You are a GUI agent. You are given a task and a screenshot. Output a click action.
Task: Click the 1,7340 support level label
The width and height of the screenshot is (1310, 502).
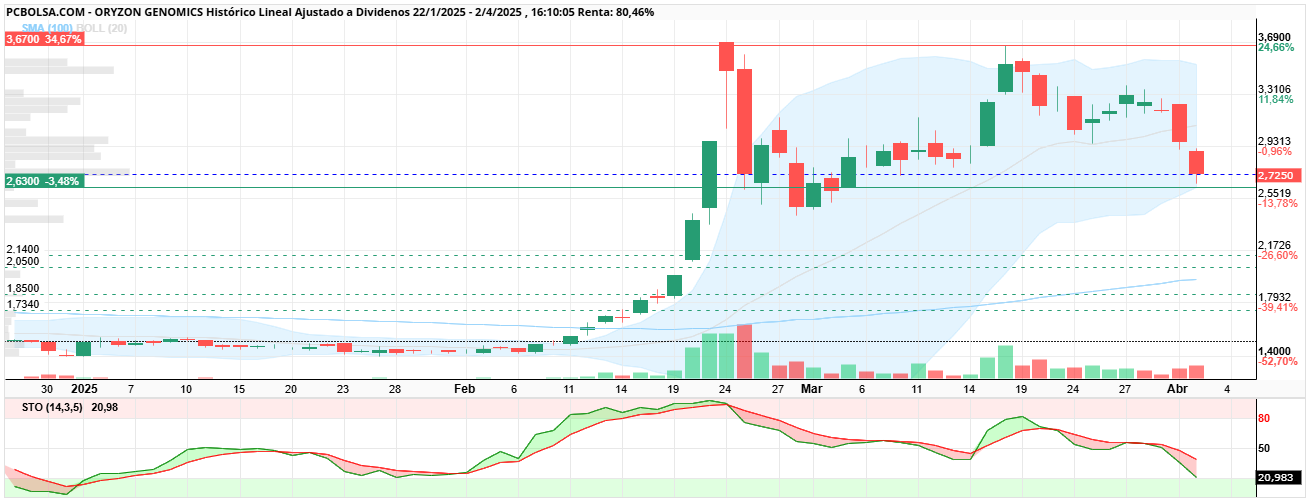[x=22, y=304]
